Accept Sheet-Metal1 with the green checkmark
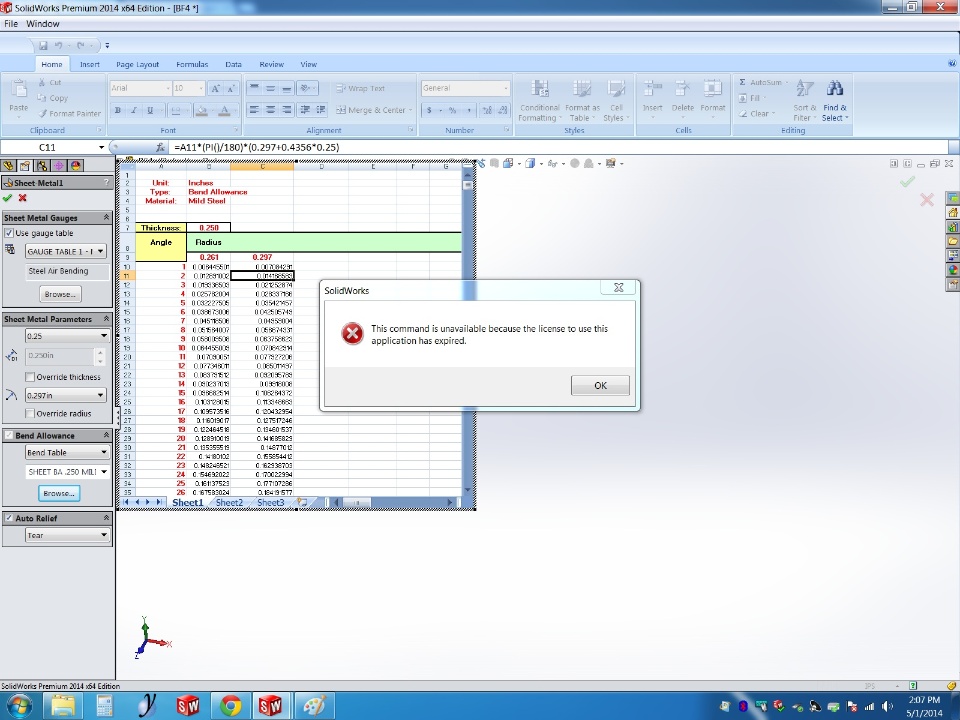Screen dimensions: 960x720 coord(7,198)
